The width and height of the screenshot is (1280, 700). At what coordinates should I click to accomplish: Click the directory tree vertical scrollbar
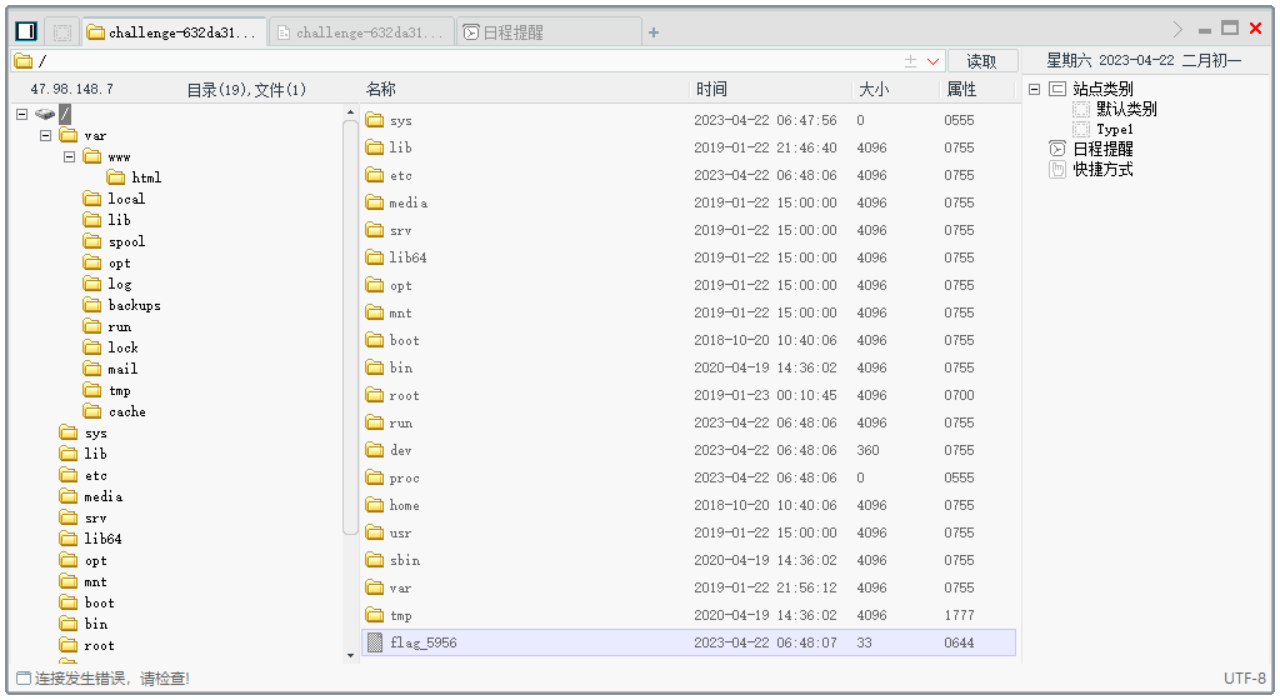click(x=350, y=330)
